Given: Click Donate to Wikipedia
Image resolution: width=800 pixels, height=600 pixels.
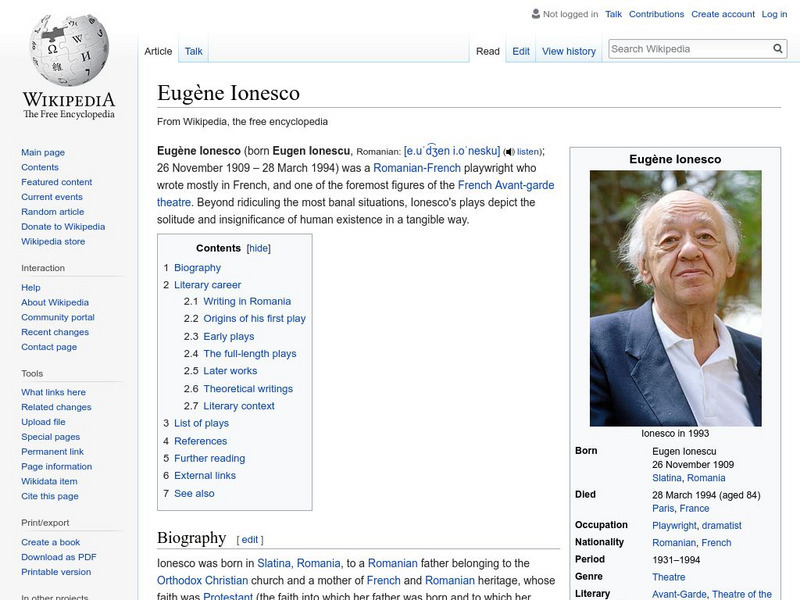Looking at the screenshot, I should click(63, 226).
